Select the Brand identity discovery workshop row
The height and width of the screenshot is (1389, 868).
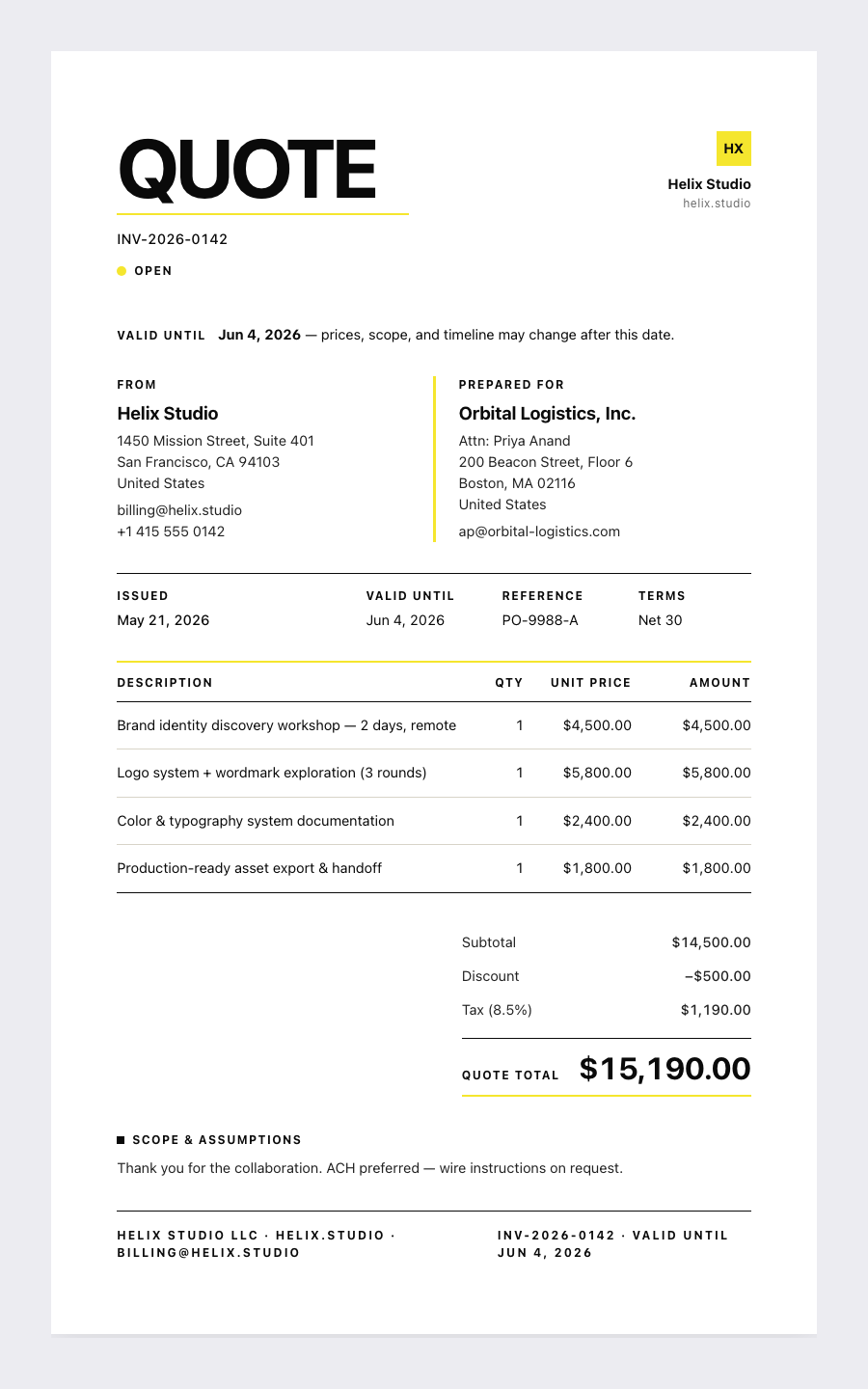pyautogui.click(x=434, y=725)
